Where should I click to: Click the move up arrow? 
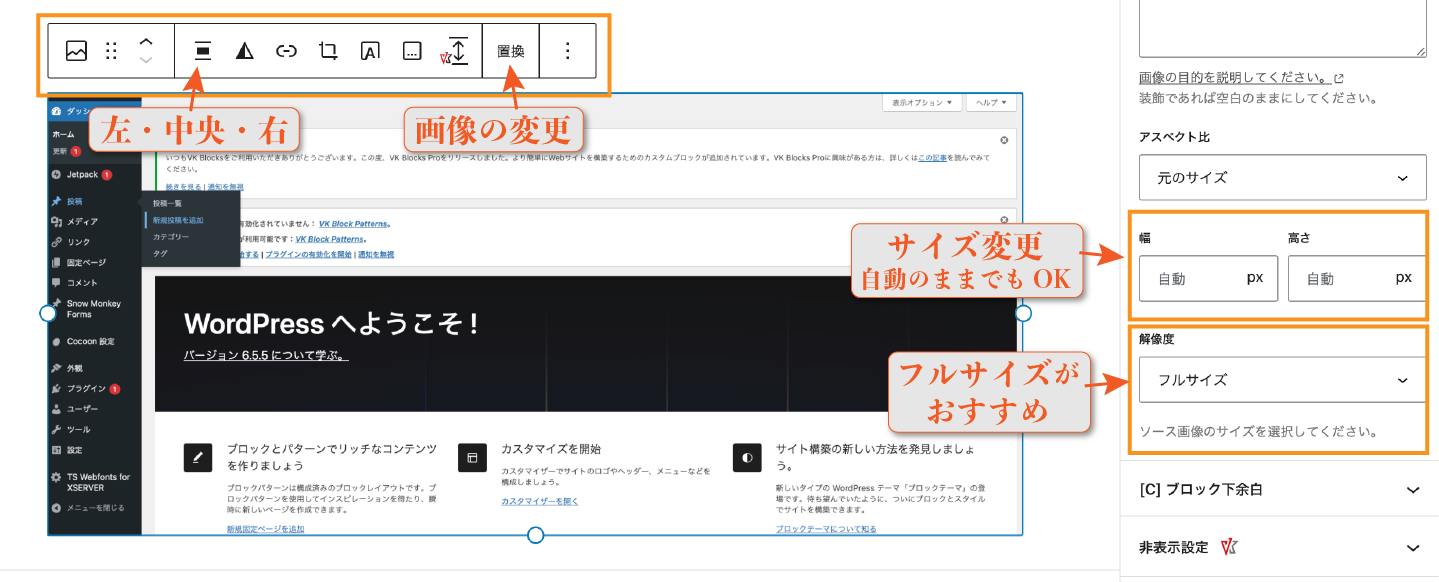(146, 42)
